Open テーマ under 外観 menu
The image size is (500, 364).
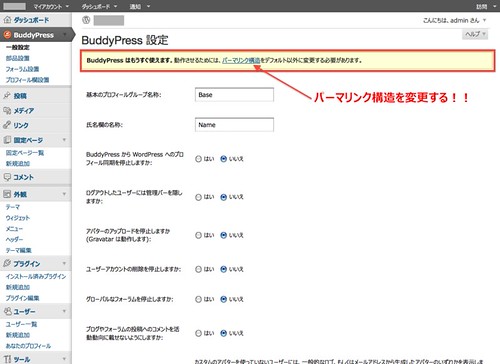pyautogui.click(x=13, y=207)
